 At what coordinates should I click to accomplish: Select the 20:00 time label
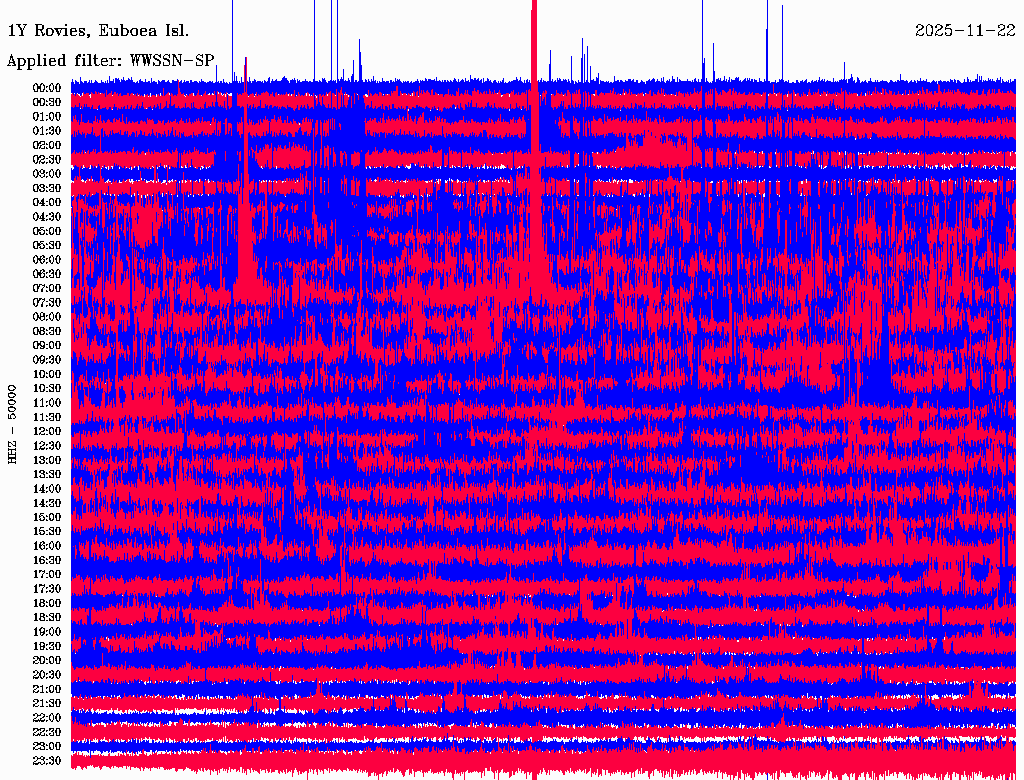(x=47, y=660)
